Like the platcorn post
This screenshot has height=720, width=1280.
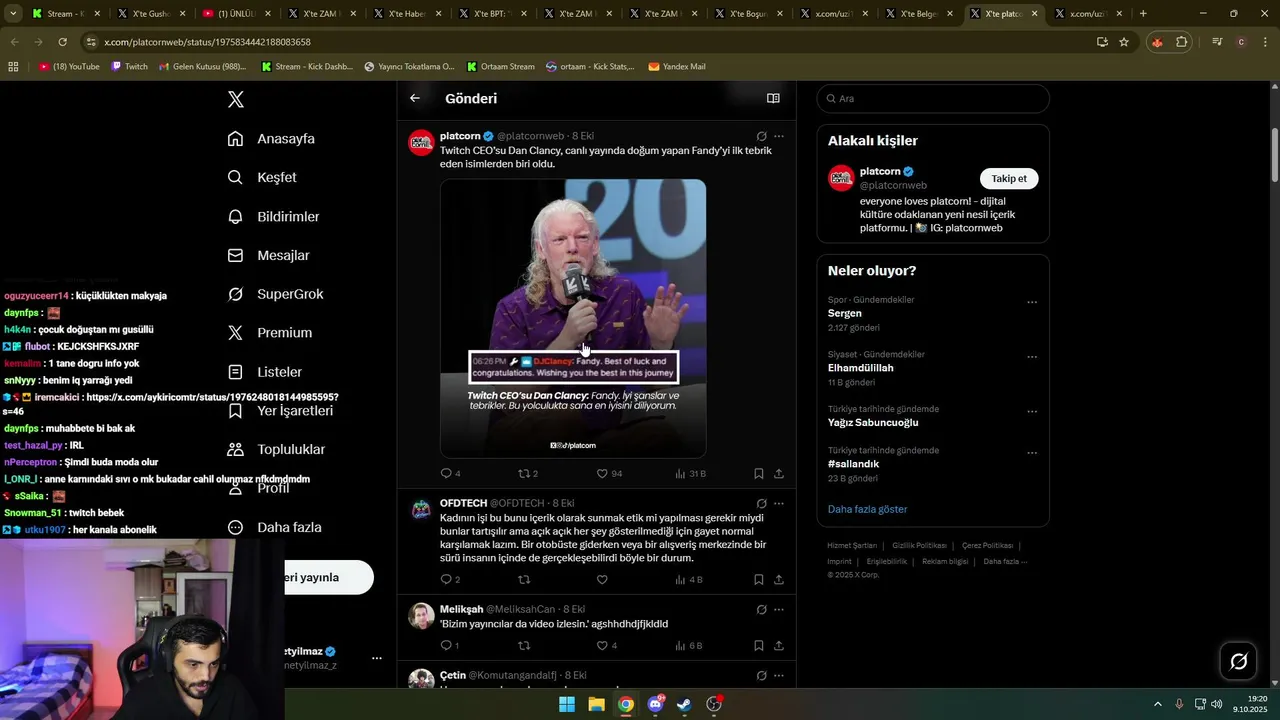(609, 473)
